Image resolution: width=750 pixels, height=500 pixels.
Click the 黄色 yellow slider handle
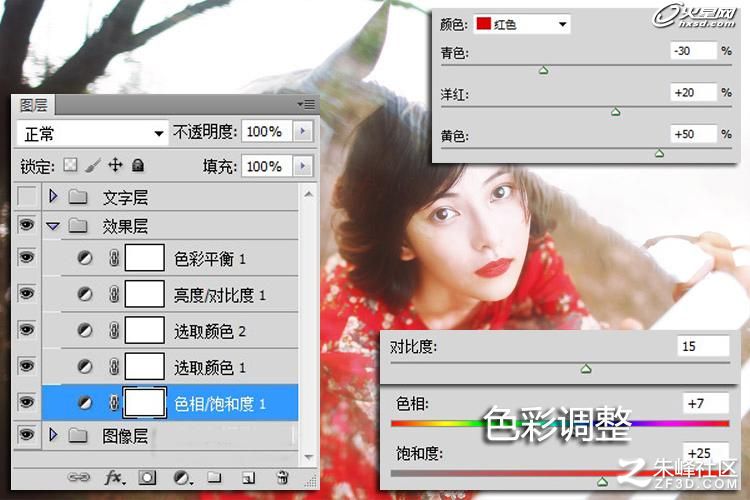click(659, 153)
